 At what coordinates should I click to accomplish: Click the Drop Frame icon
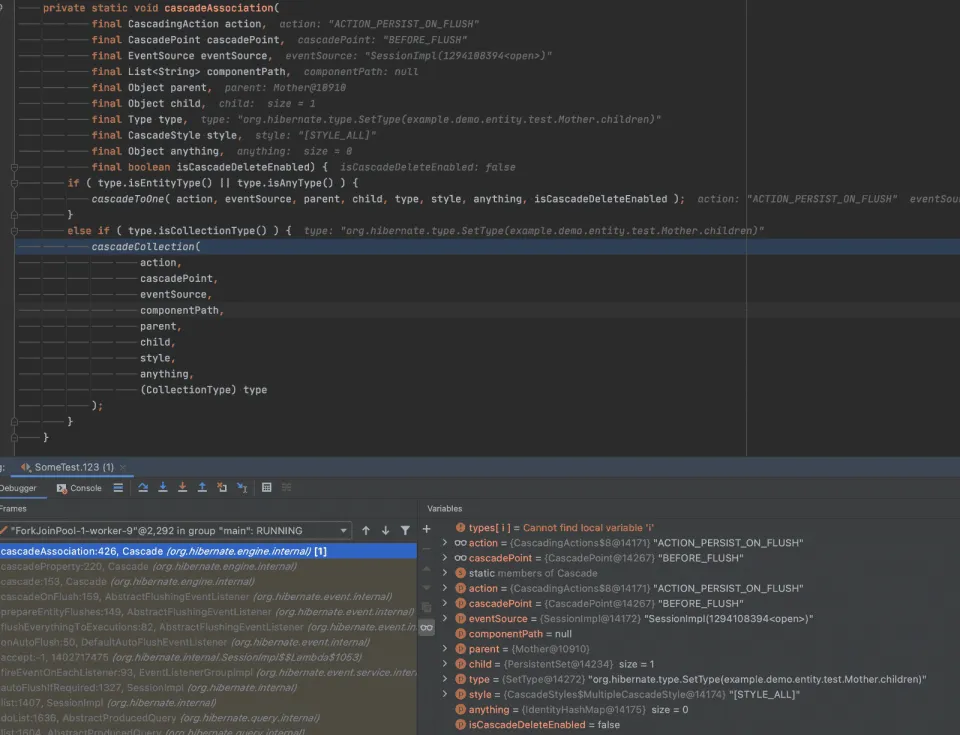[222, 488]
